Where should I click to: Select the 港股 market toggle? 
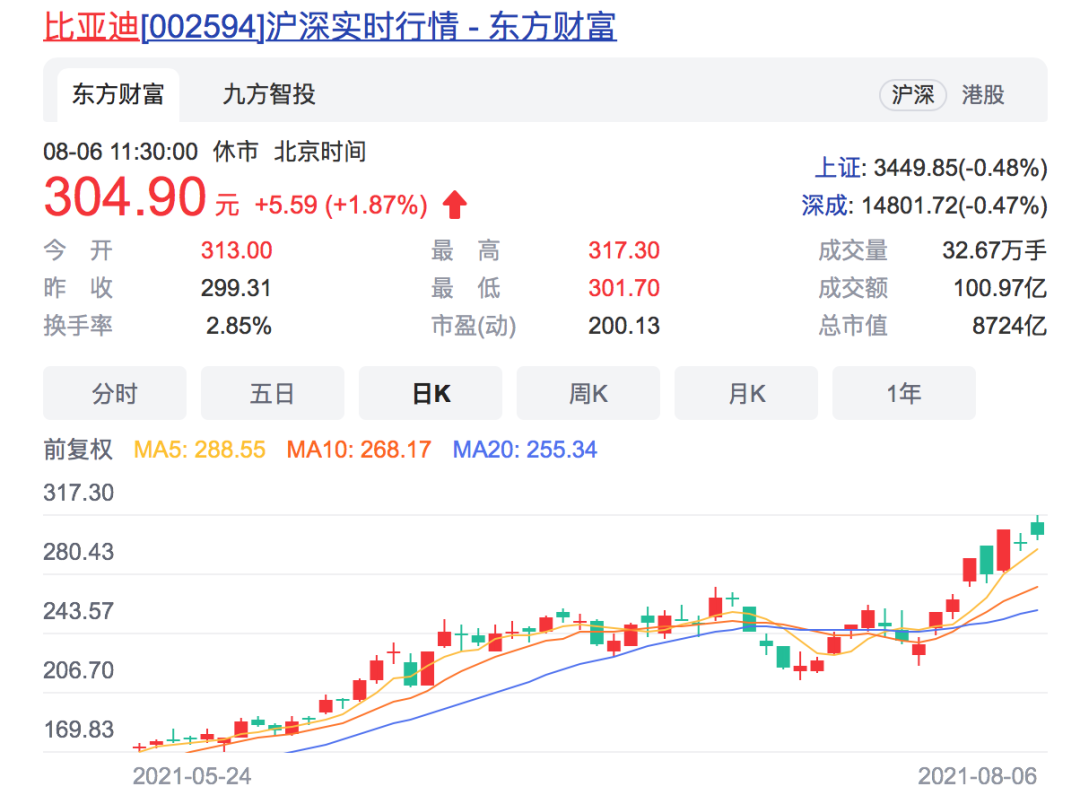tap(982, 95)
